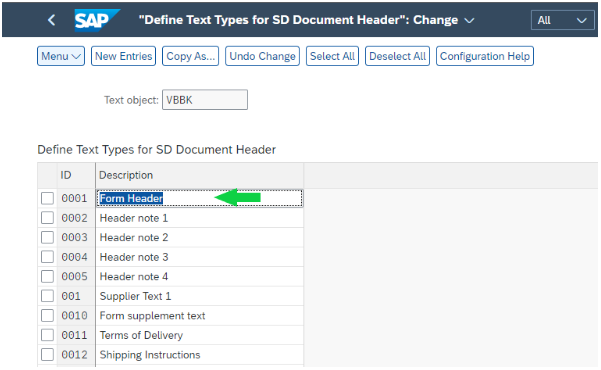
Task: Click ID cell 0010
Action: tap(76, 316)
